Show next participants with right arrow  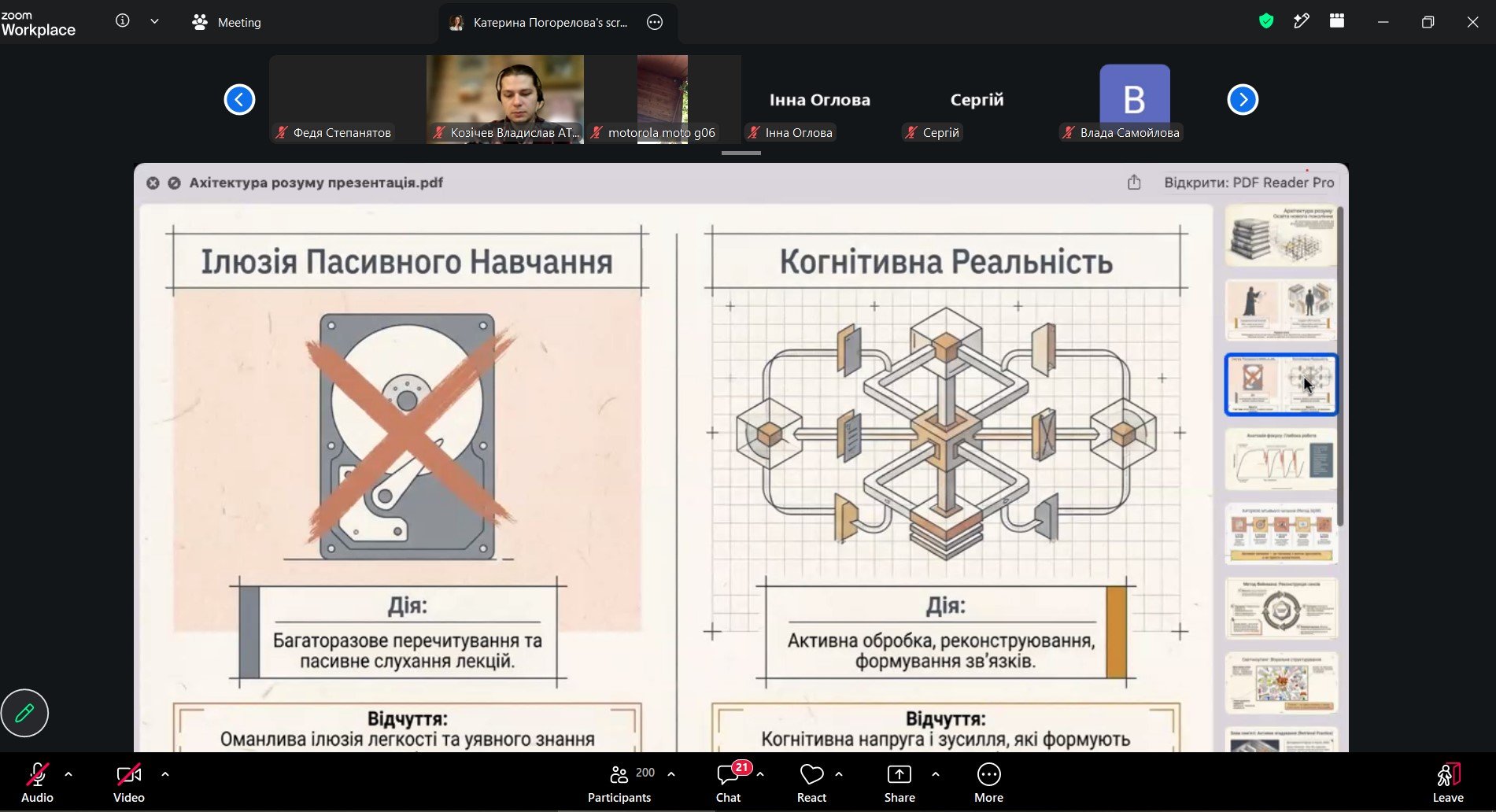click(1243, 99)
